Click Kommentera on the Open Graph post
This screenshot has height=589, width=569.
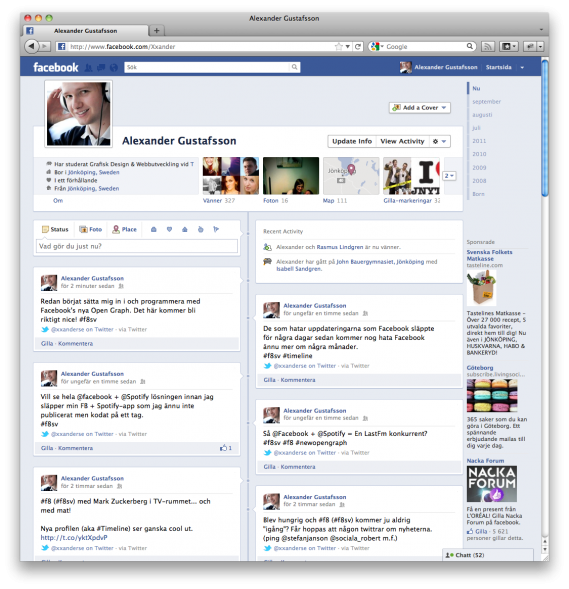(x=75, y=343)
